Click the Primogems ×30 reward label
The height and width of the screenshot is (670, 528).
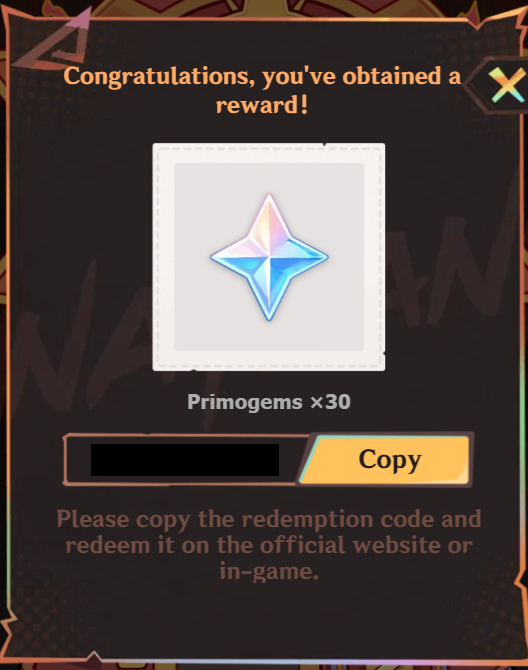[269, 402]
